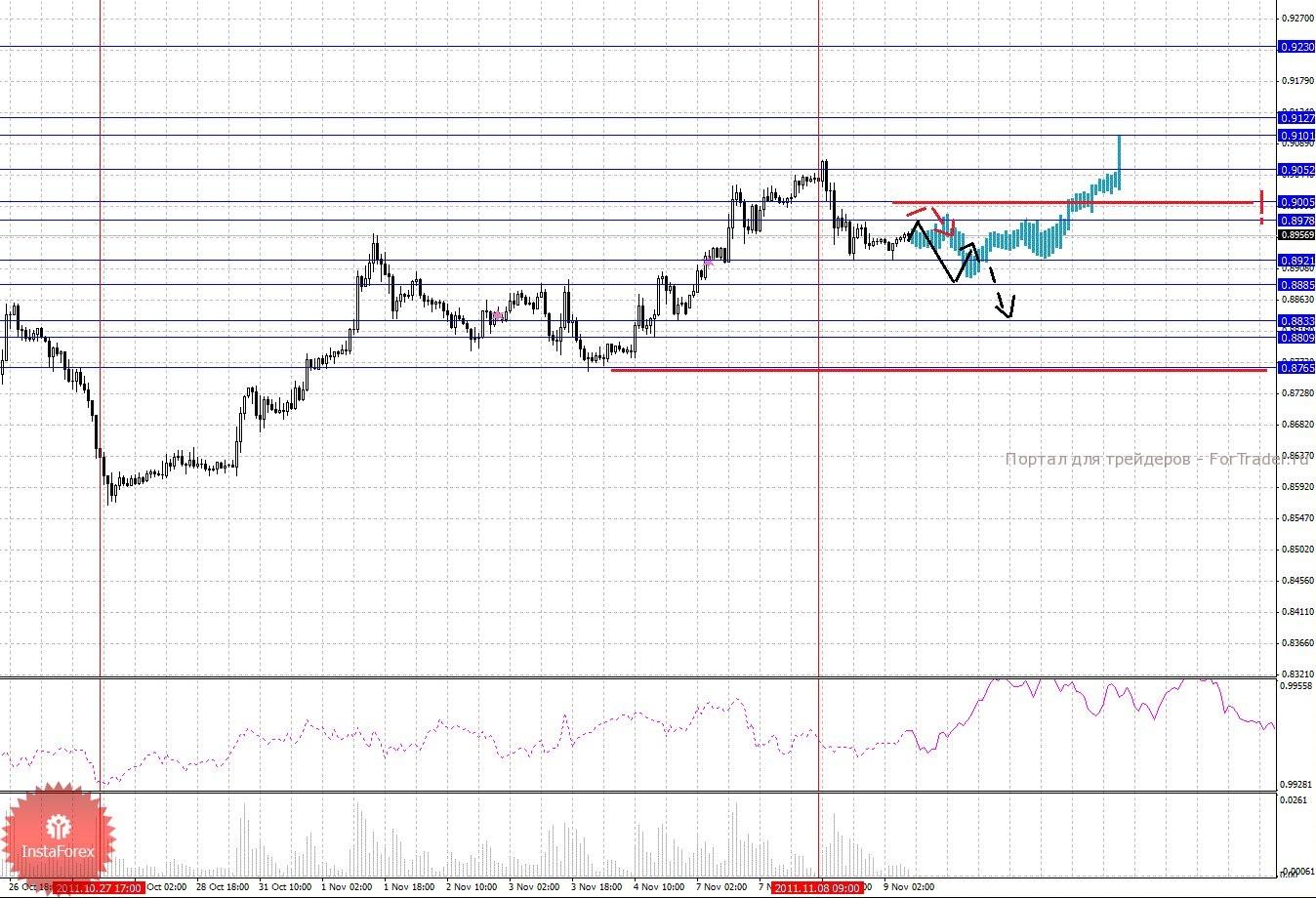Select the 0.9101 level price label
The height and width of the screenshot is (898, 1316).
(1296, 136)
